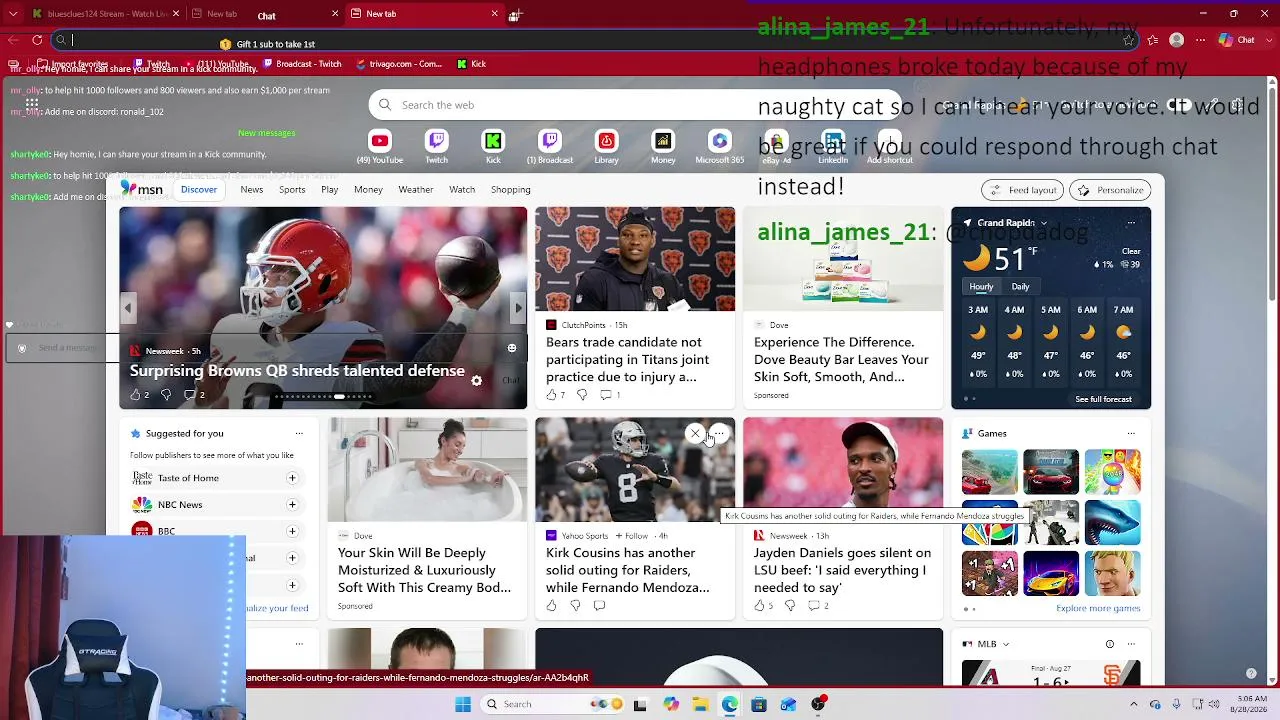Open the Add shortcut tile

point(889,146)
